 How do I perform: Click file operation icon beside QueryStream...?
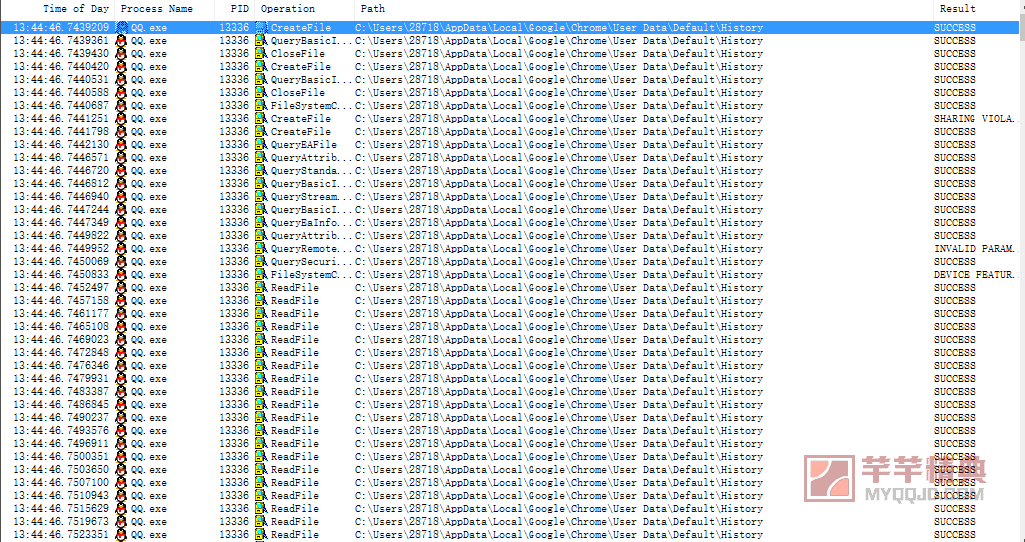pyautogui.click(x=261, y=197)
